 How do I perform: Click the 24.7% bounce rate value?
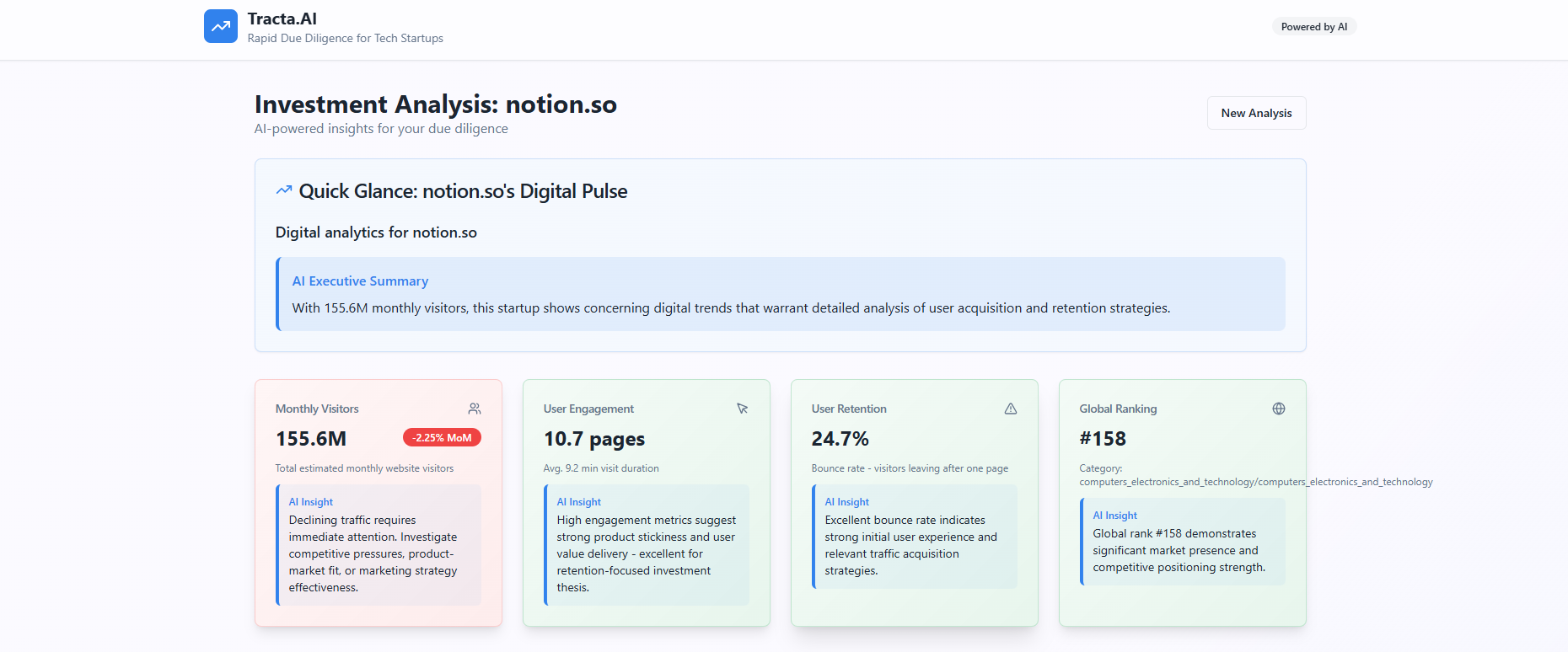(x=840, y=439)
